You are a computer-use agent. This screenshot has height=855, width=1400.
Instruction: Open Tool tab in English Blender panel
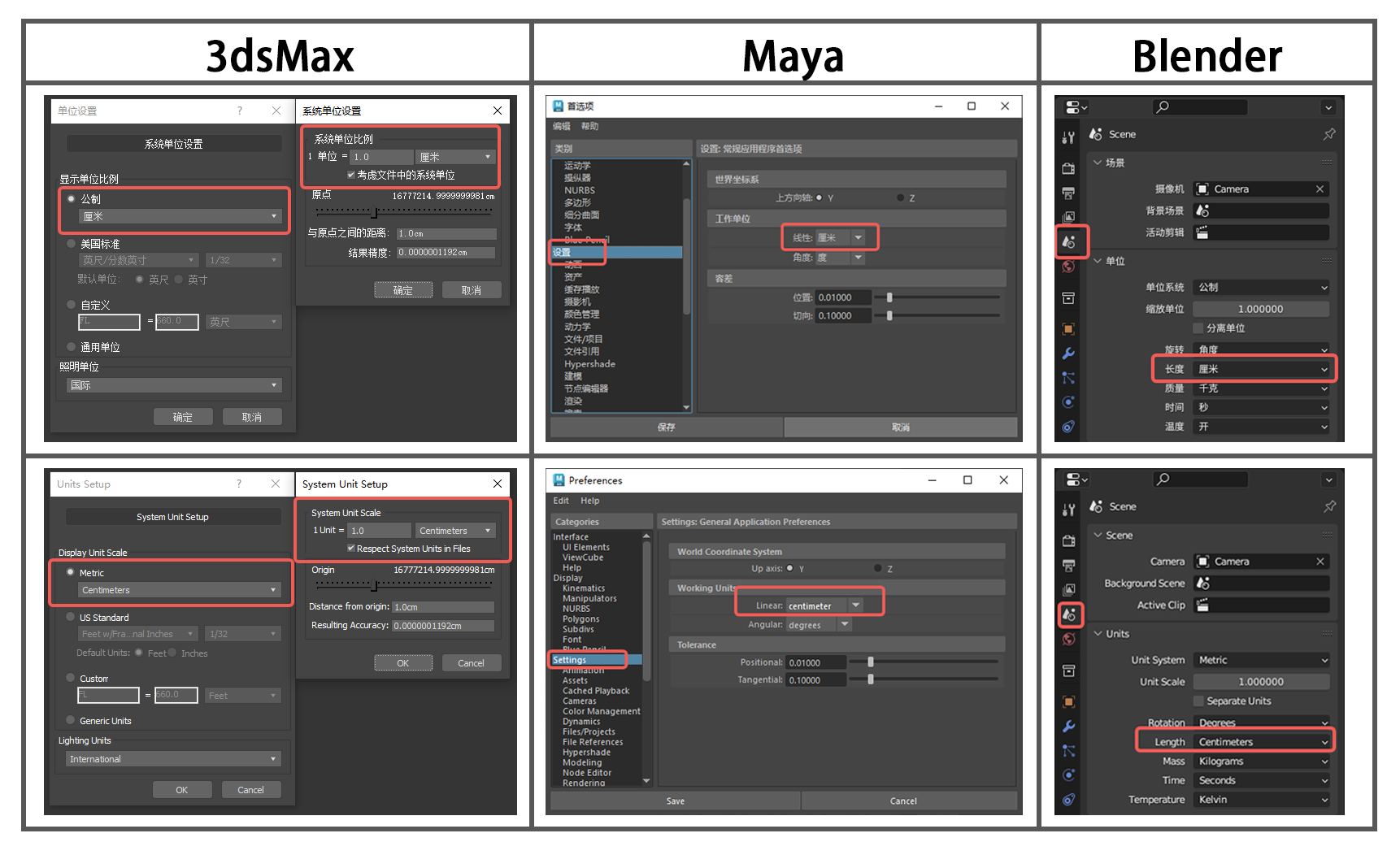coord(1068,510)
